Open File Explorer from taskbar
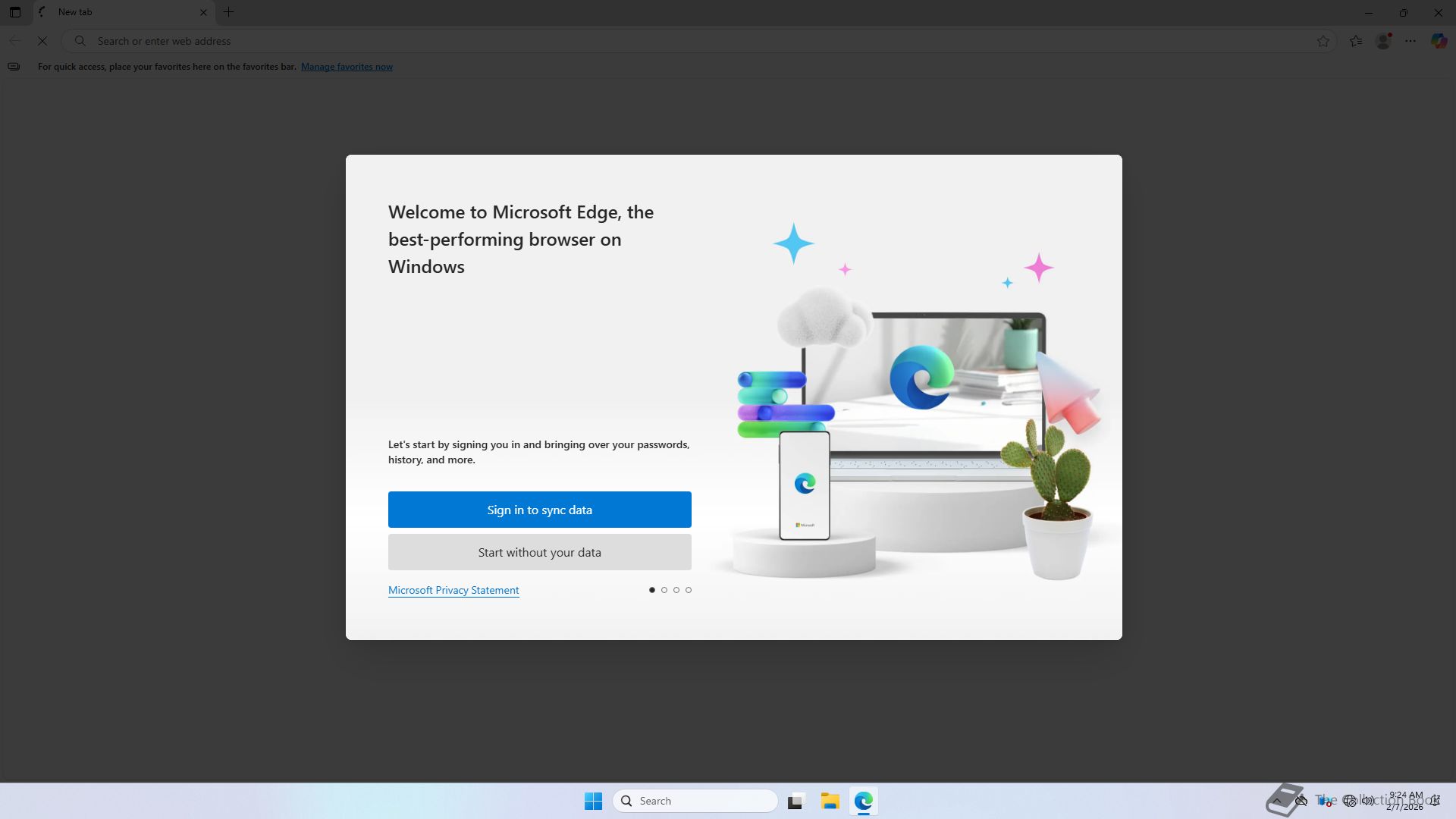 [x=830, y=801]
